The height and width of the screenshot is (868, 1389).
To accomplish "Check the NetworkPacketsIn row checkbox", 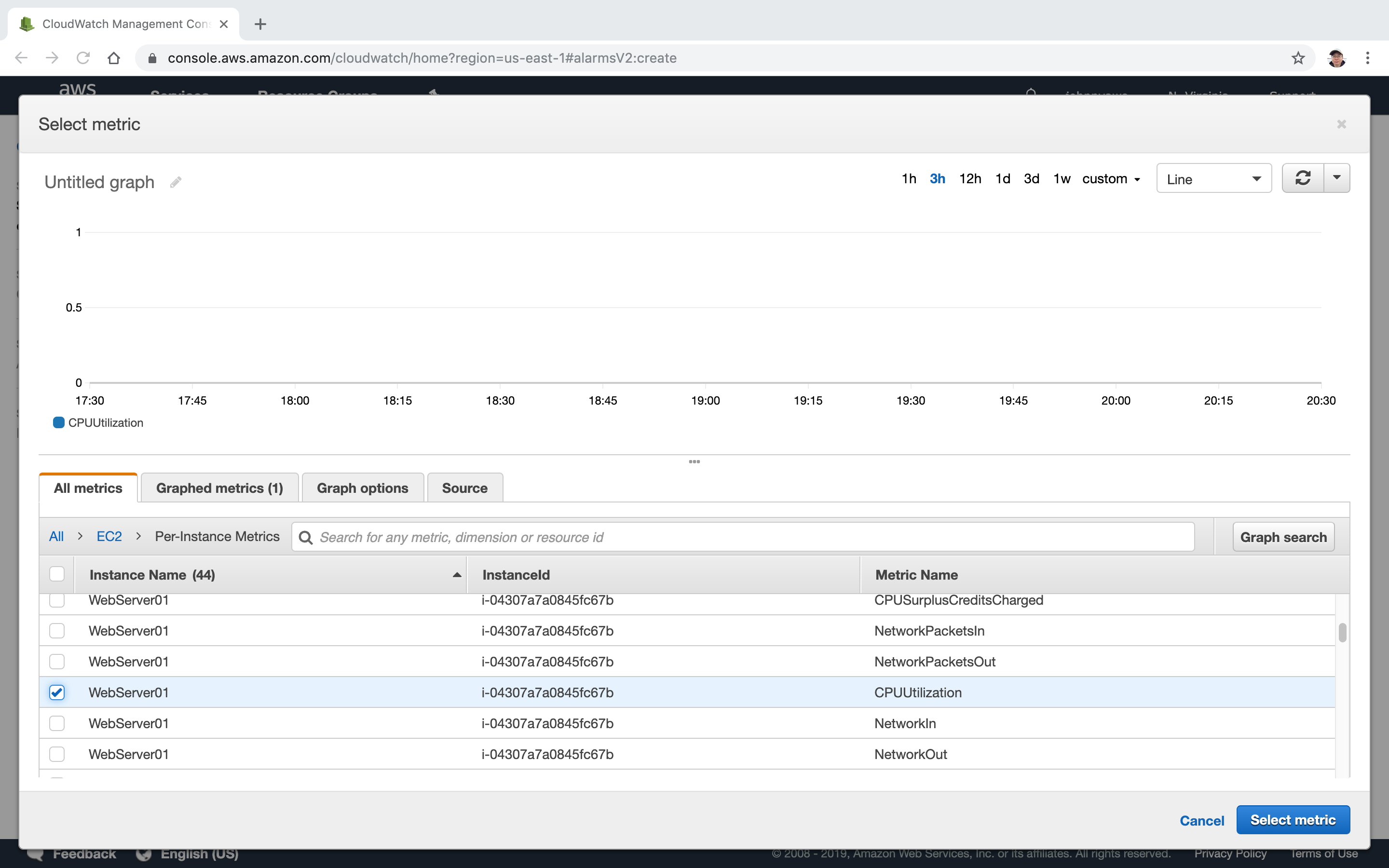I will pos(57,631).
